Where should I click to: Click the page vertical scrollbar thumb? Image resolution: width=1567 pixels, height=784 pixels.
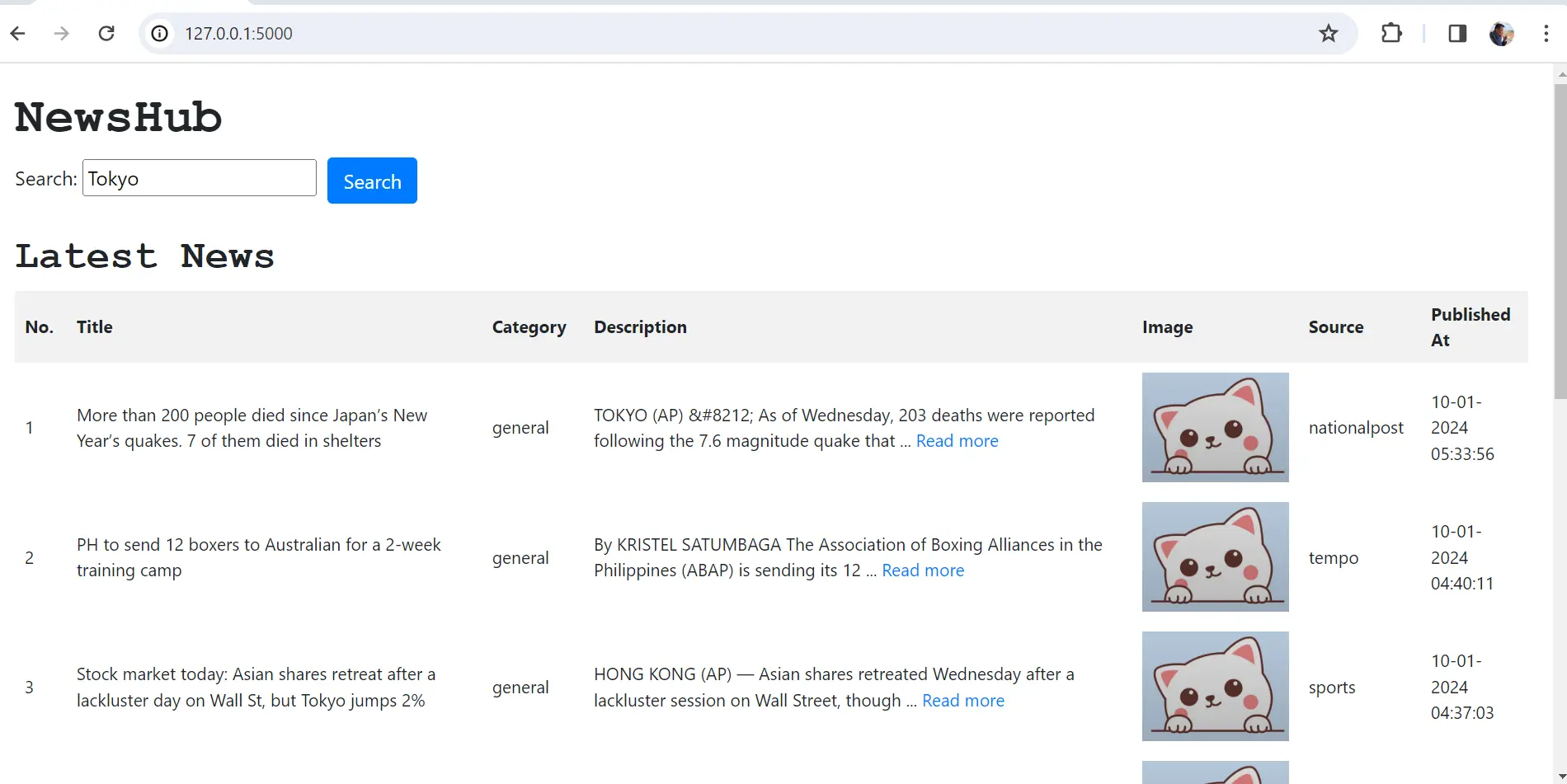pyautogui.click(x=1560, y=241)
